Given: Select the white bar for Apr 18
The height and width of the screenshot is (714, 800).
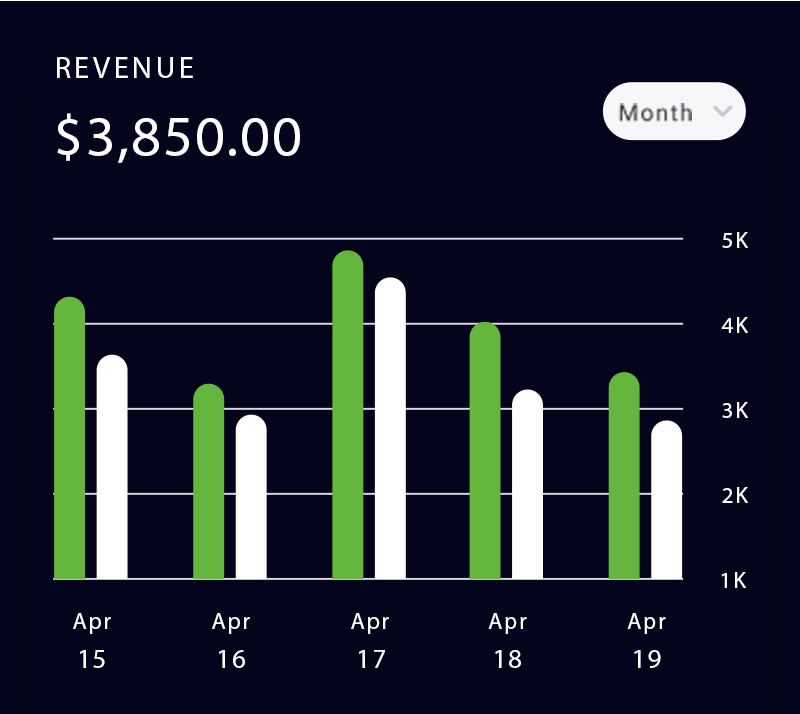Looking at the screenshot, I should pyautogui.click(x=527, y=485).
